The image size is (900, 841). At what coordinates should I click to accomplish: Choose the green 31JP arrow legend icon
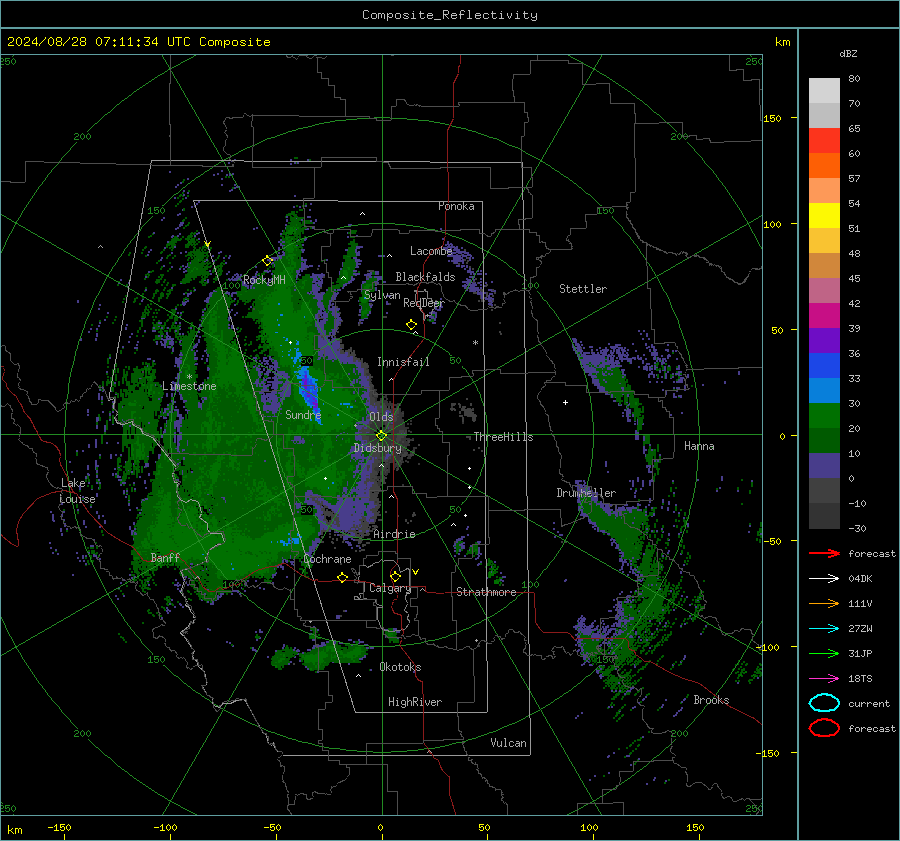(824, 653)
